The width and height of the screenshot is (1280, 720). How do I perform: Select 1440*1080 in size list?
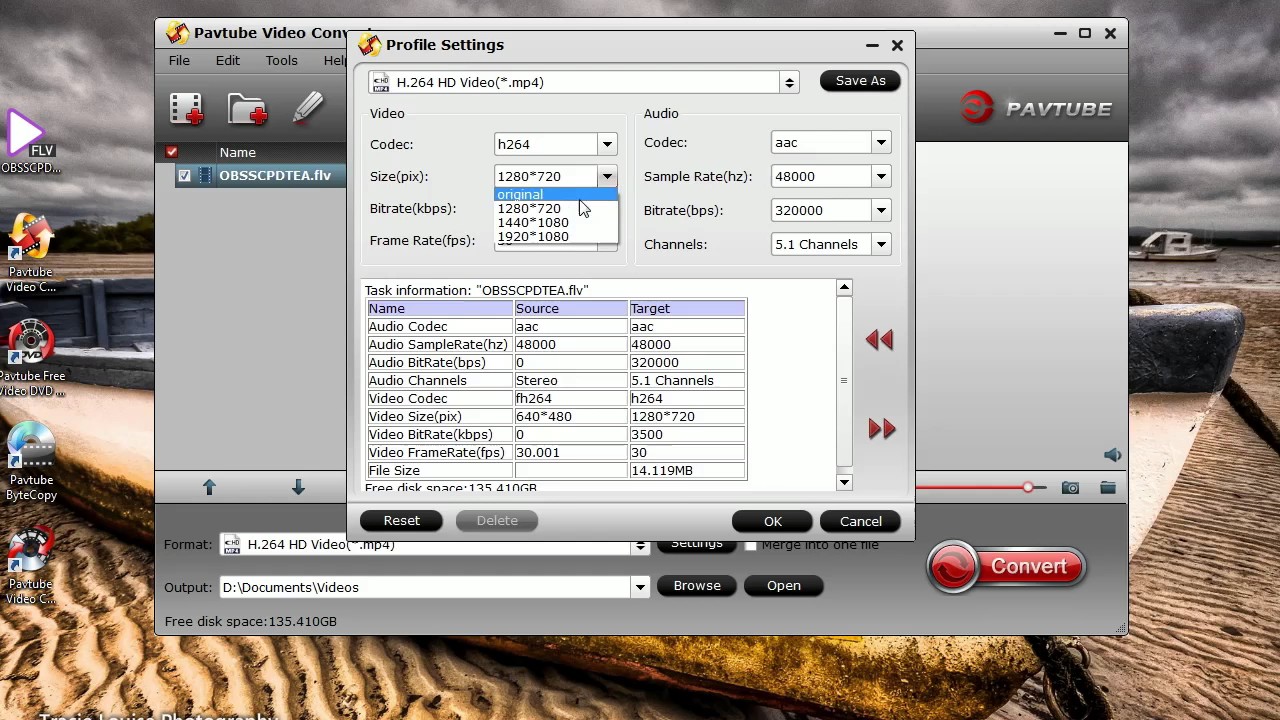click(x=556, y=223)
